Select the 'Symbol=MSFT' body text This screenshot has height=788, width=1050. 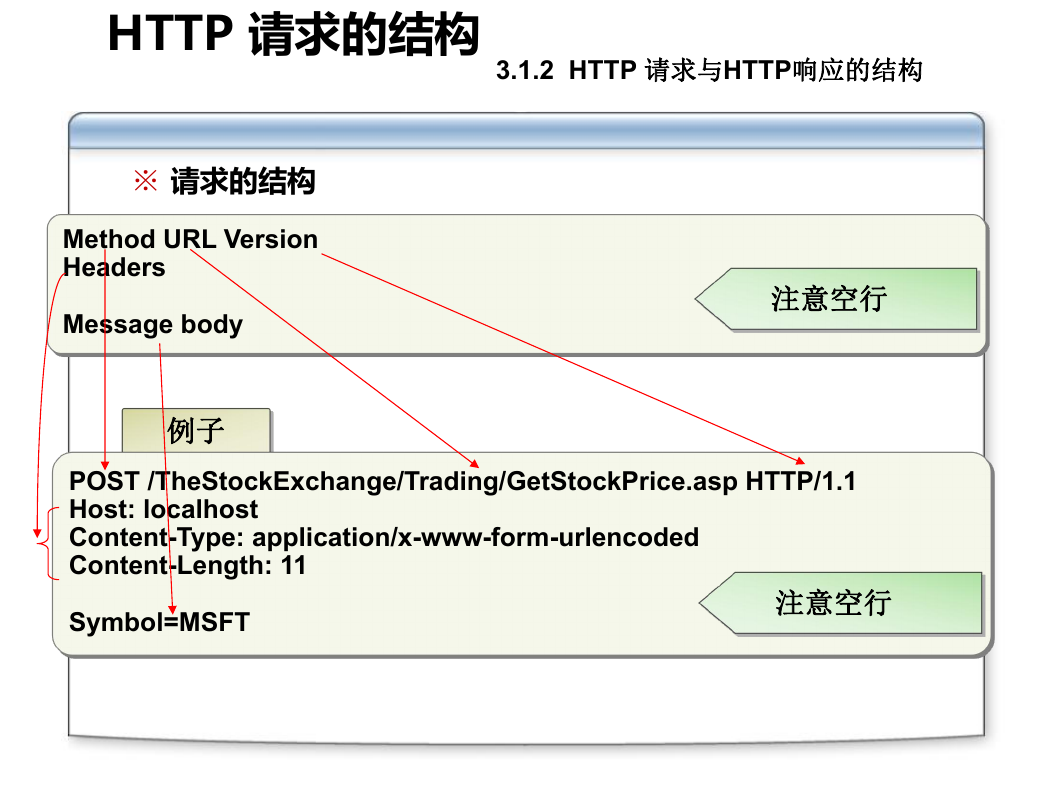click(x=159, y=622)
